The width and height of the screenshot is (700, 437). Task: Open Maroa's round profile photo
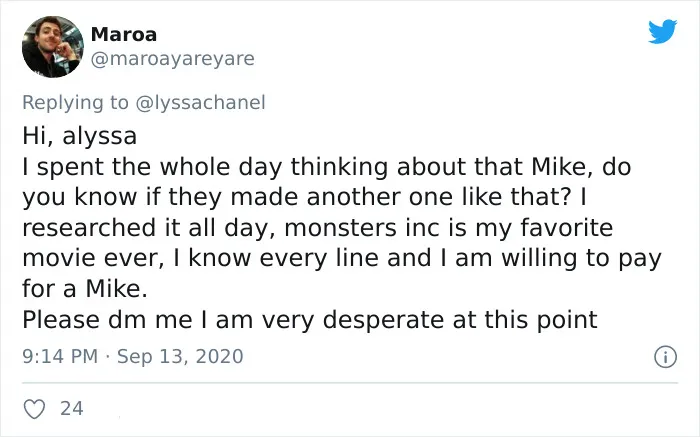pos(53,47)
